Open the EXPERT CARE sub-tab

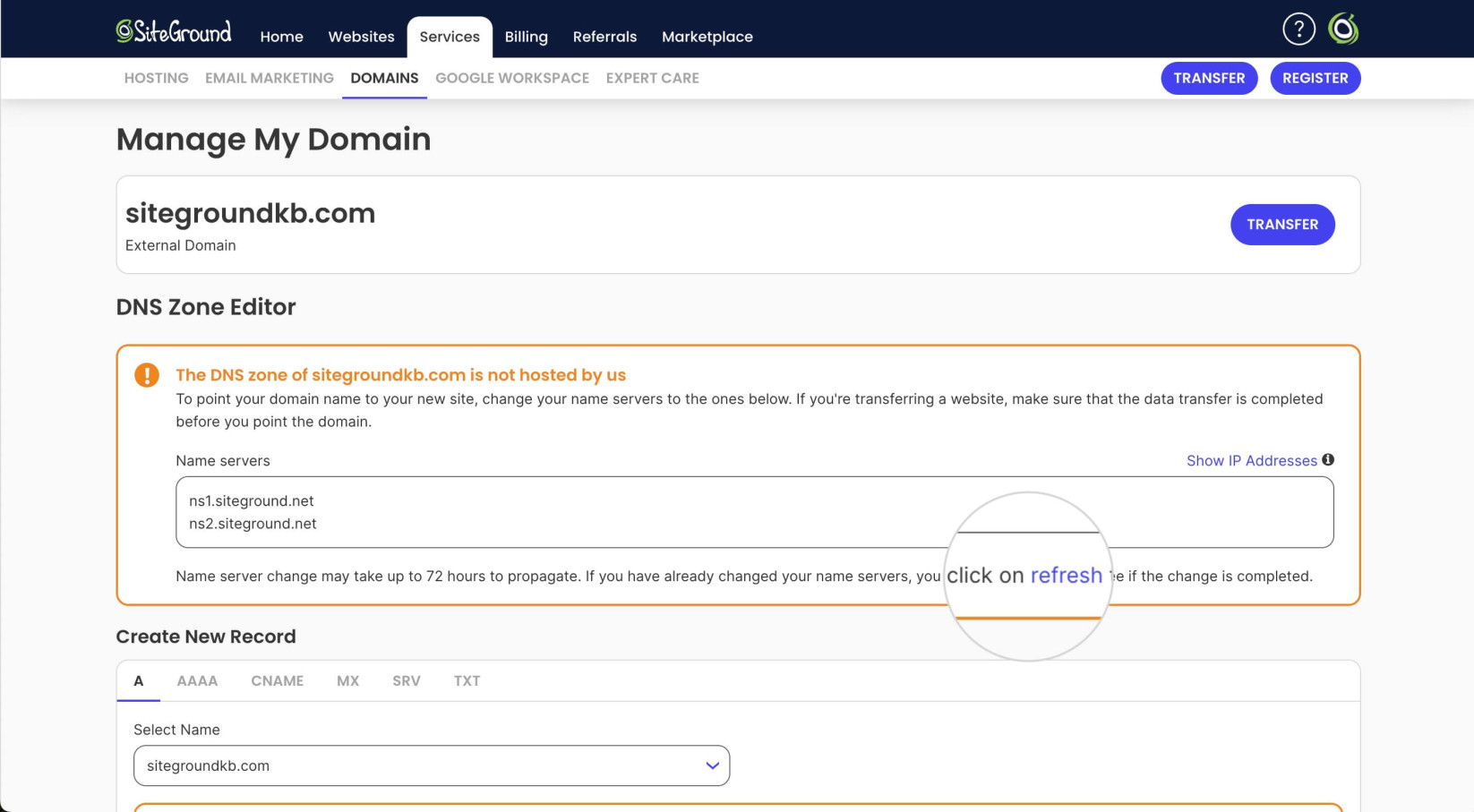click(x=653, y=78)
